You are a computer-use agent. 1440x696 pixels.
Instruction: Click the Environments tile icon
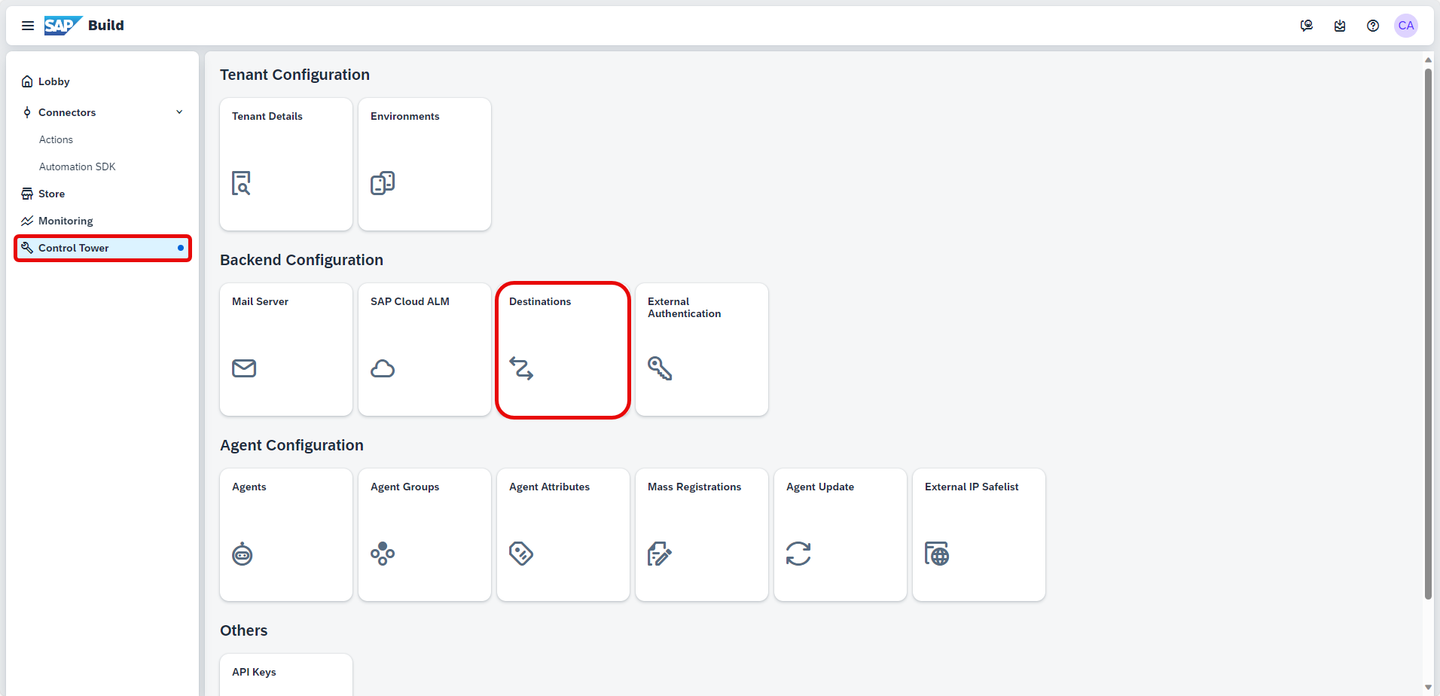pyautogui.click(x=382, y=183)
